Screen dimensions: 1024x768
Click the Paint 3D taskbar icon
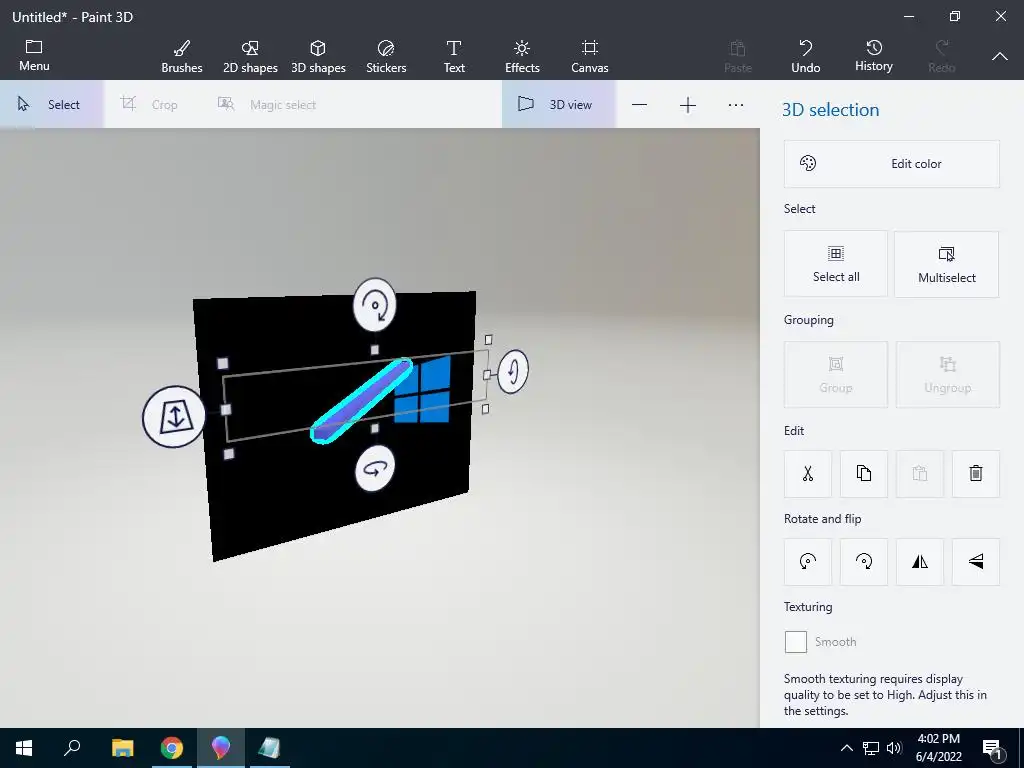click(221, 748)
